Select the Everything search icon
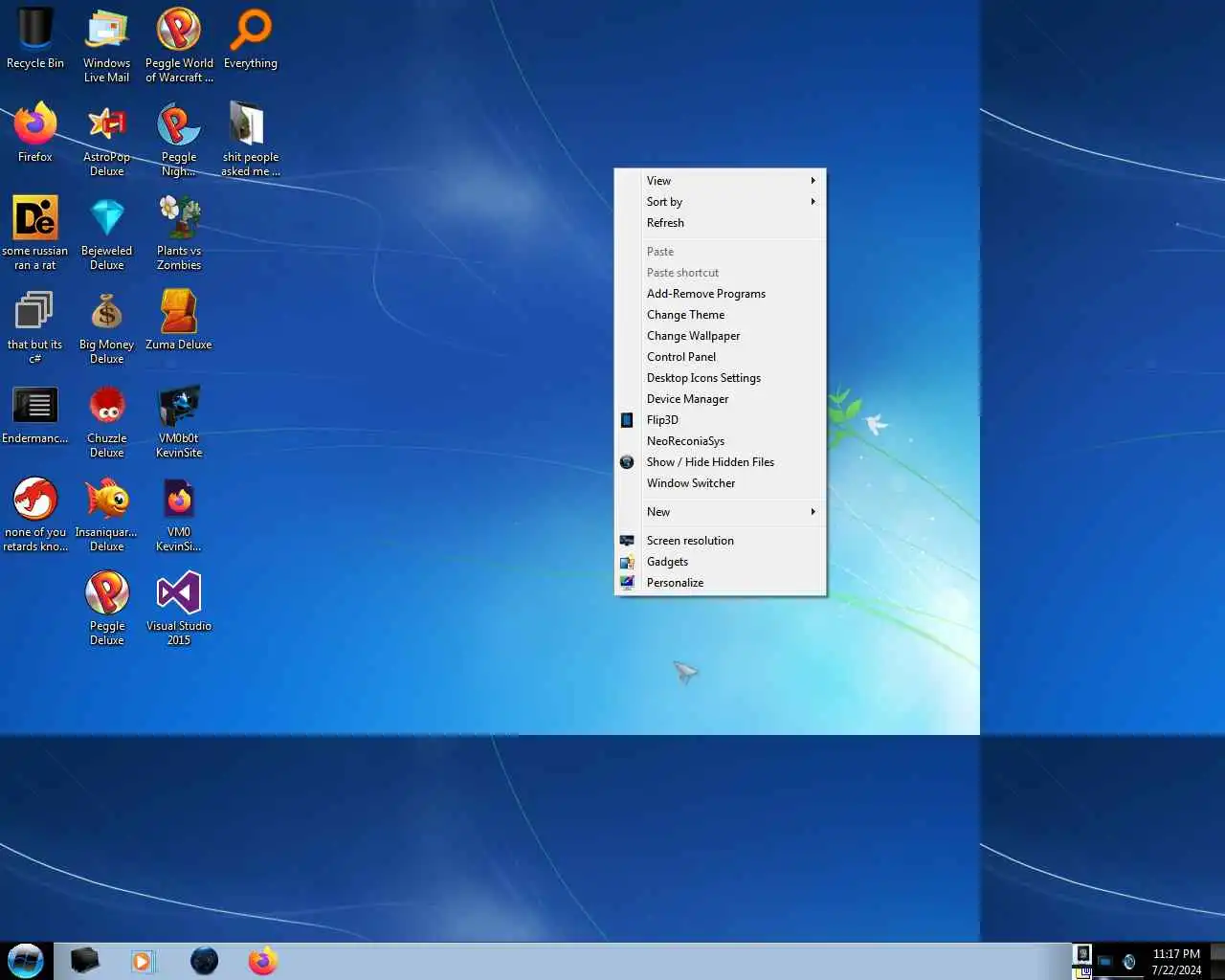This screenshot has width=1225, height=980. coord(251,40)
